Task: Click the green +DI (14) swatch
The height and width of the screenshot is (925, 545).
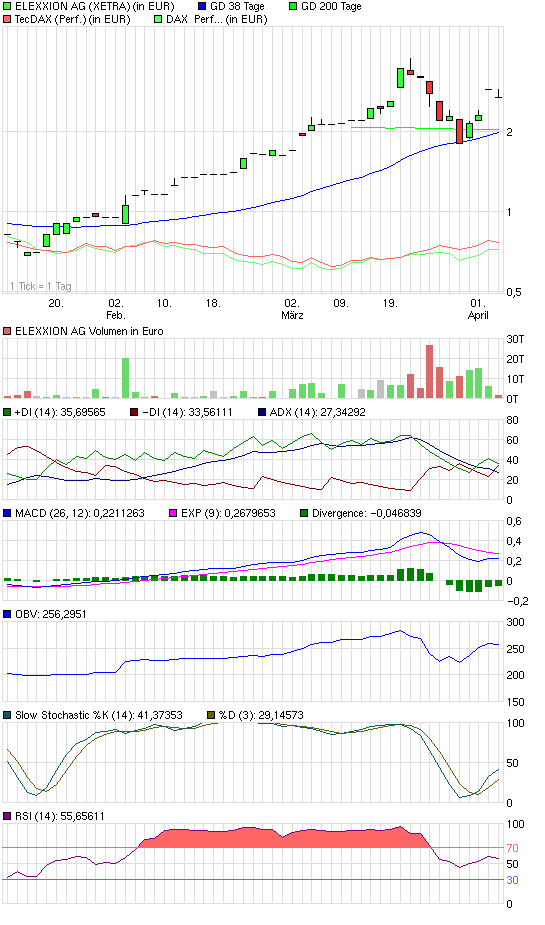Action: pyautogui.click(x=7, y=412)
